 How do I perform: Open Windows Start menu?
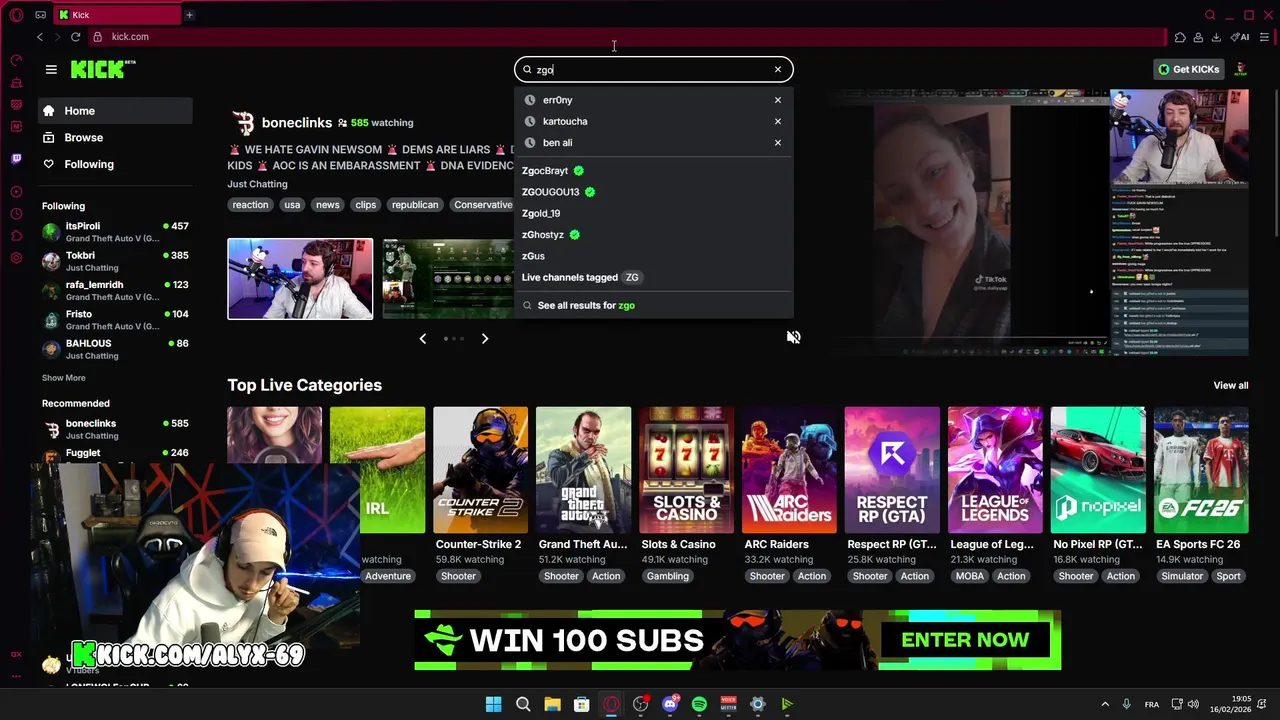pyautogui.click(x=493, y=704)
